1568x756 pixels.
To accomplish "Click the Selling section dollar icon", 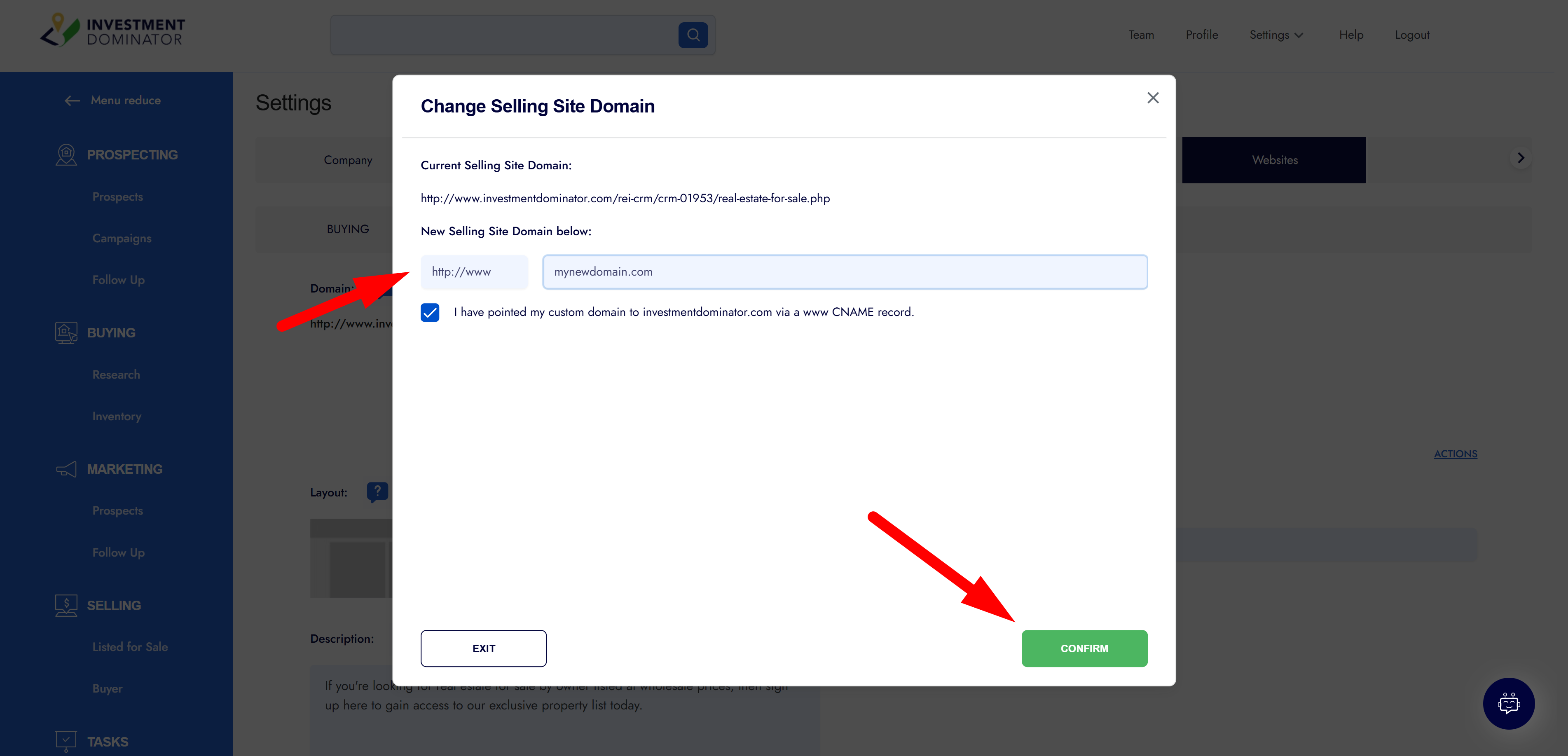I will tap(66, 605).
